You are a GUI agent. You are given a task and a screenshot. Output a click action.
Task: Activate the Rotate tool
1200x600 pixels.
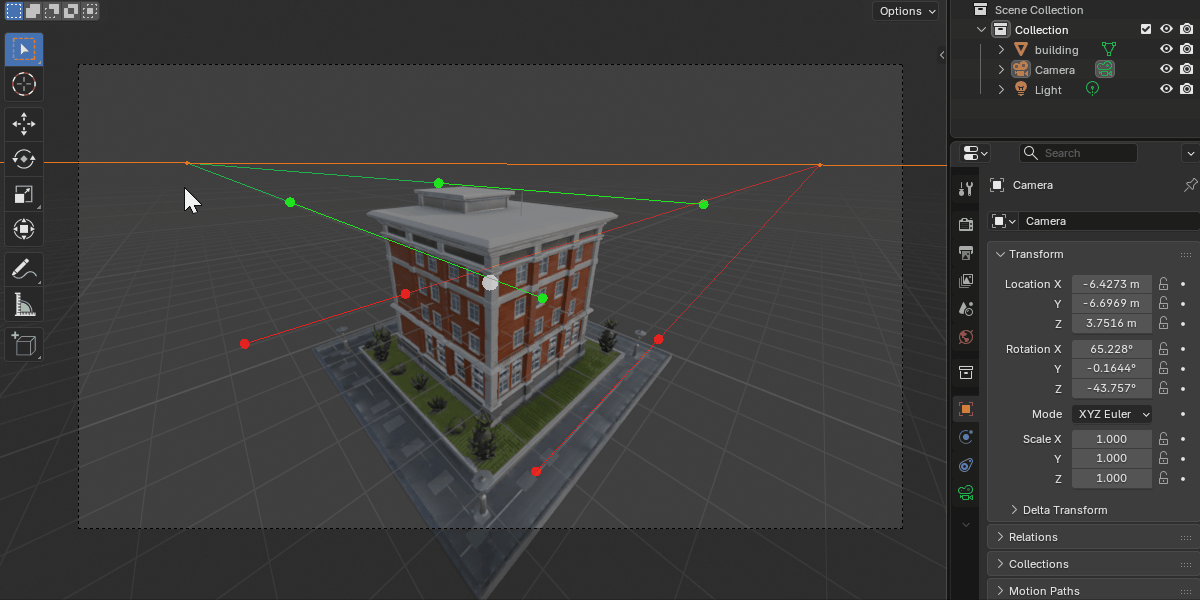(x=24, y=159)
